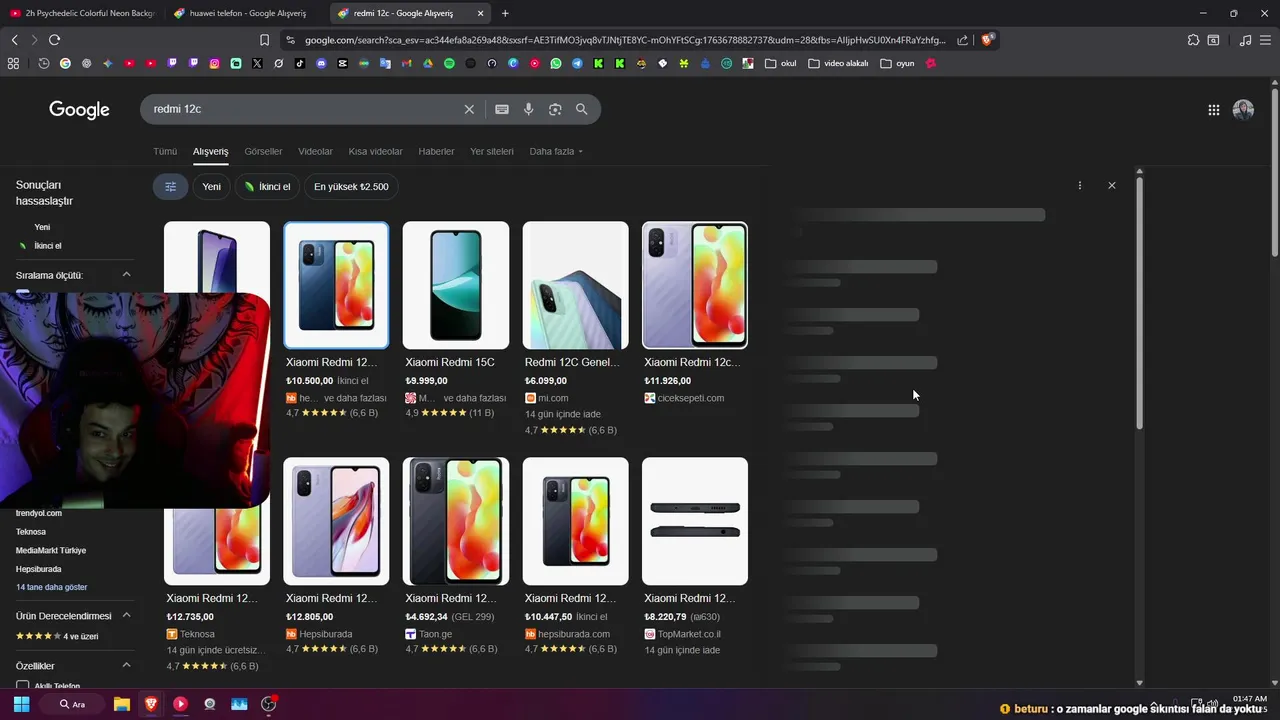
Task: Switch to the 'Görseller' search tab
Action: pyautogui.click(x=263, y=152)
